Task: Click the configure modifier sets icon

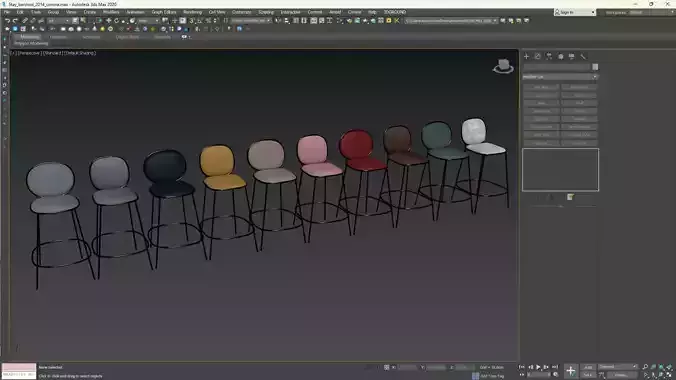Action: tap(570, 197)
